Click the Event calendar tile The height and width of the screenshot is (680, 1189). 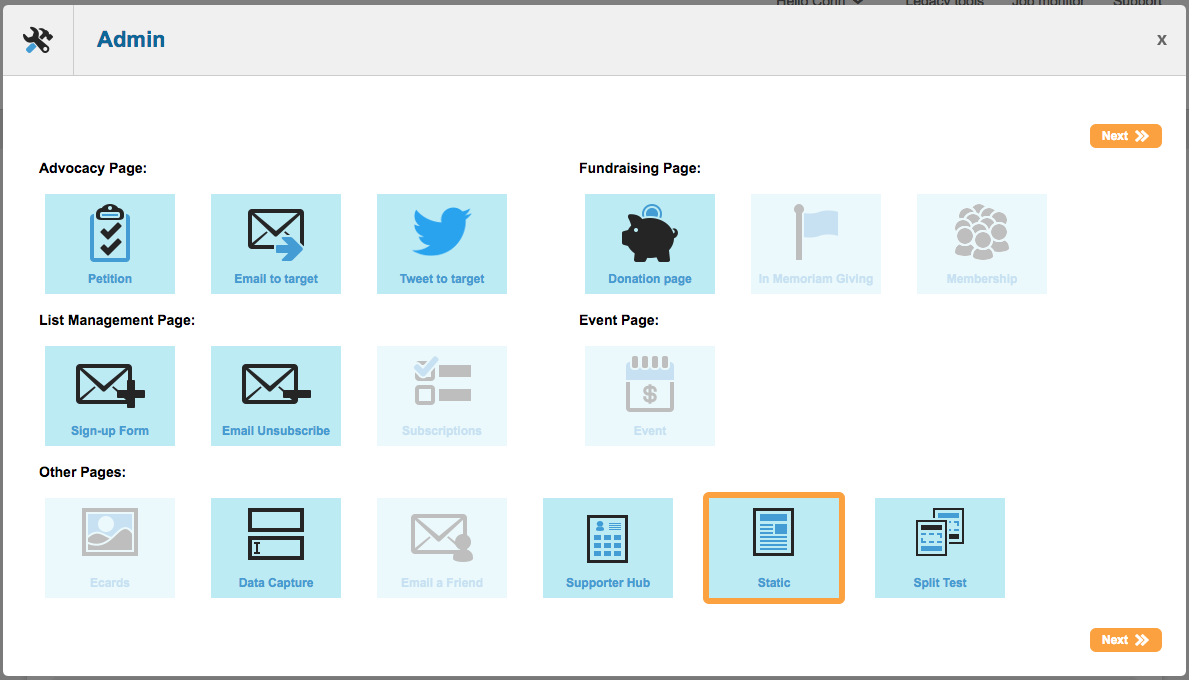click(650, 396)
